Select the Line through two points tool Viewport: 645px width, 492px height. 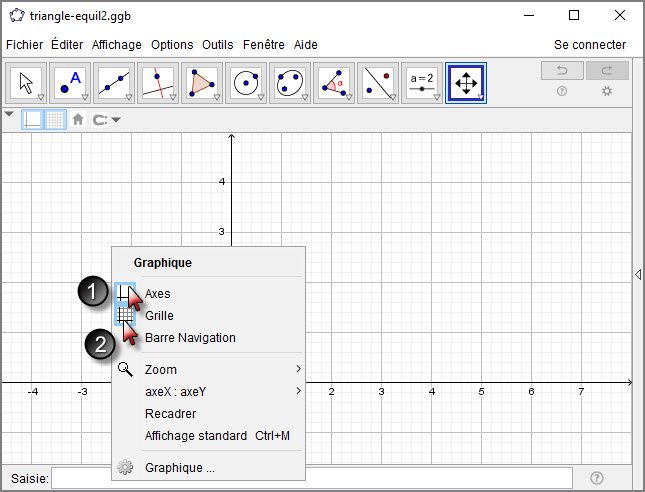click(114, 83)
